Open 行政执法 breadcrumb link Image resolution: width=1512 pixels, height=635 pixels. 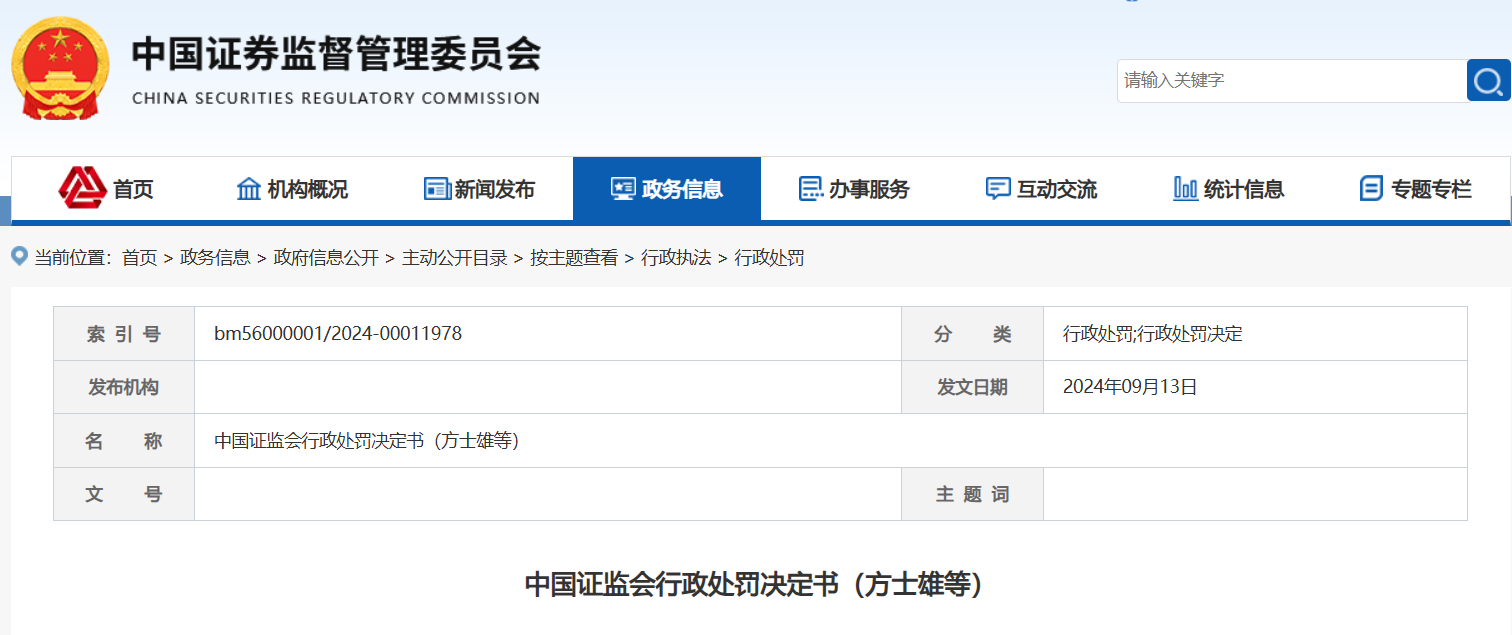click(x=676, y=258)
